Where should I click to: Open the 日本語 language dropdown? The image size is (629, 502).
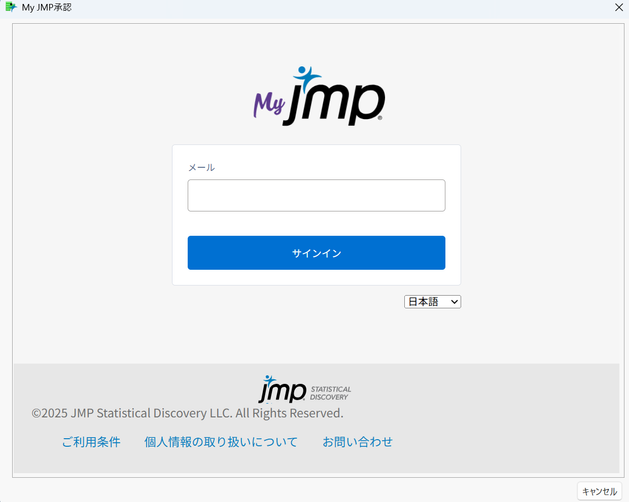(x=432, y=302)
